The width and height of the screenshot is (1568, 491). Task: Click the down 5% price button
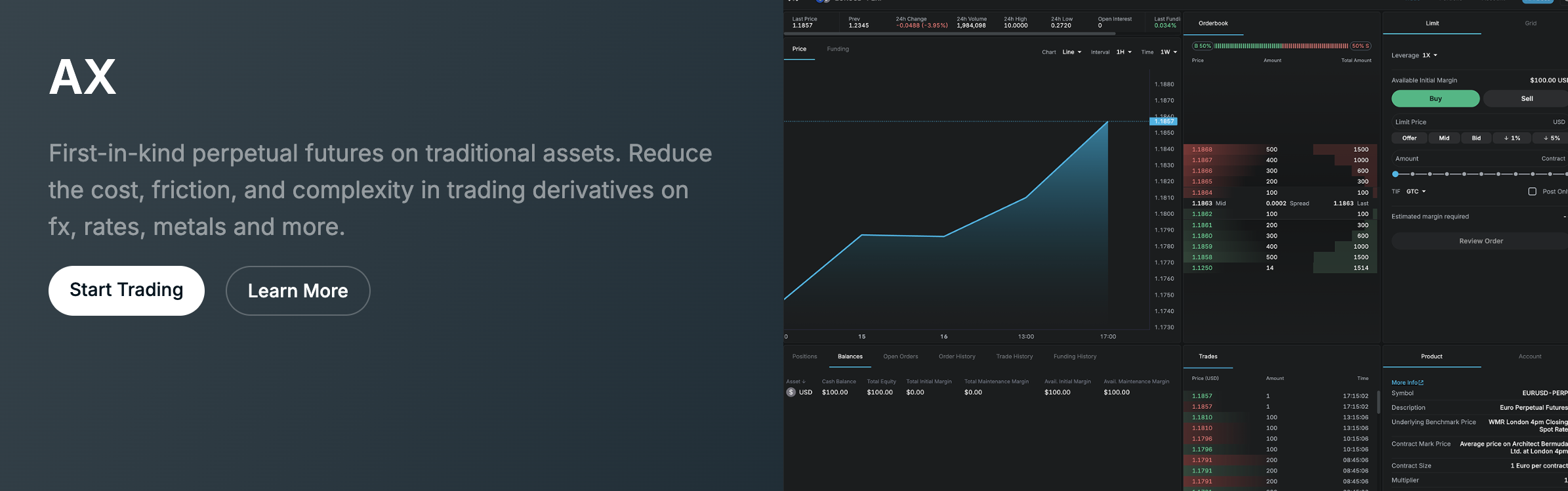[1551, 138]
